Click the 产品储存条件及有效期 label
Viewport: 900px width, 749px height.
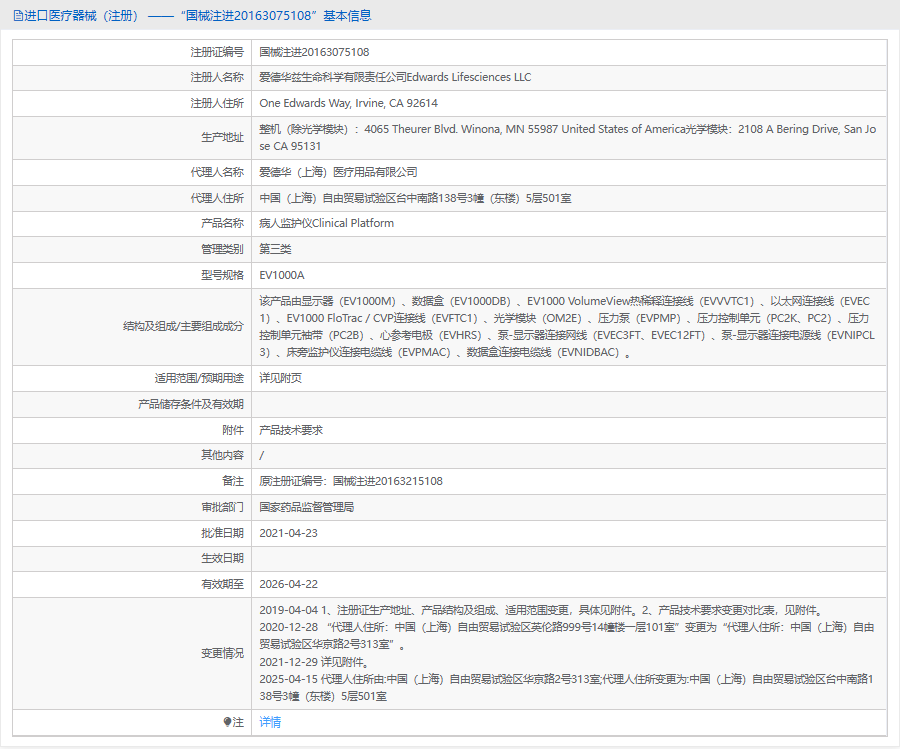tap(191, 405)
